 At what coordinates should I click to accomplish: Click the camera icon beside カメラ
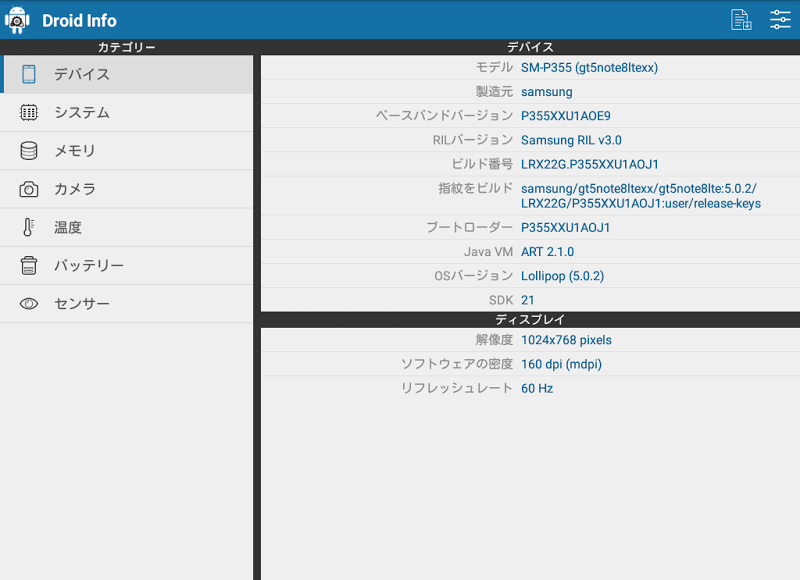(x=29, y=189)
